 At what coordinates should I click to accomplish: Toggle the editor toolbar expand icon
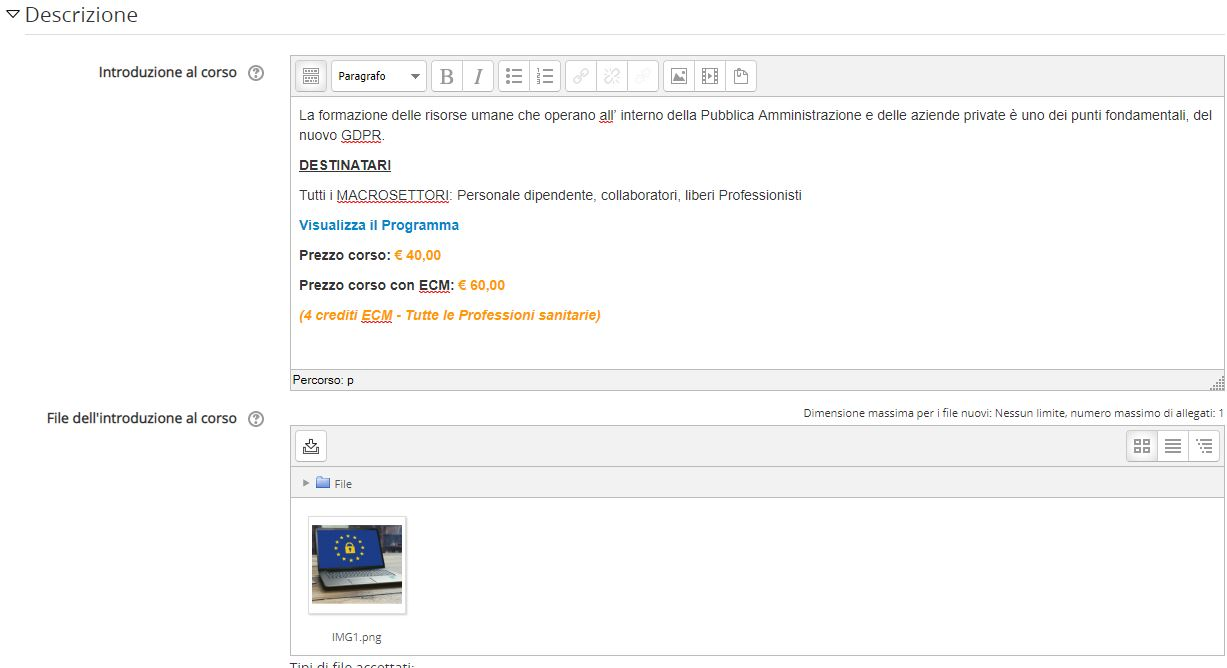(x=310, y=76)
